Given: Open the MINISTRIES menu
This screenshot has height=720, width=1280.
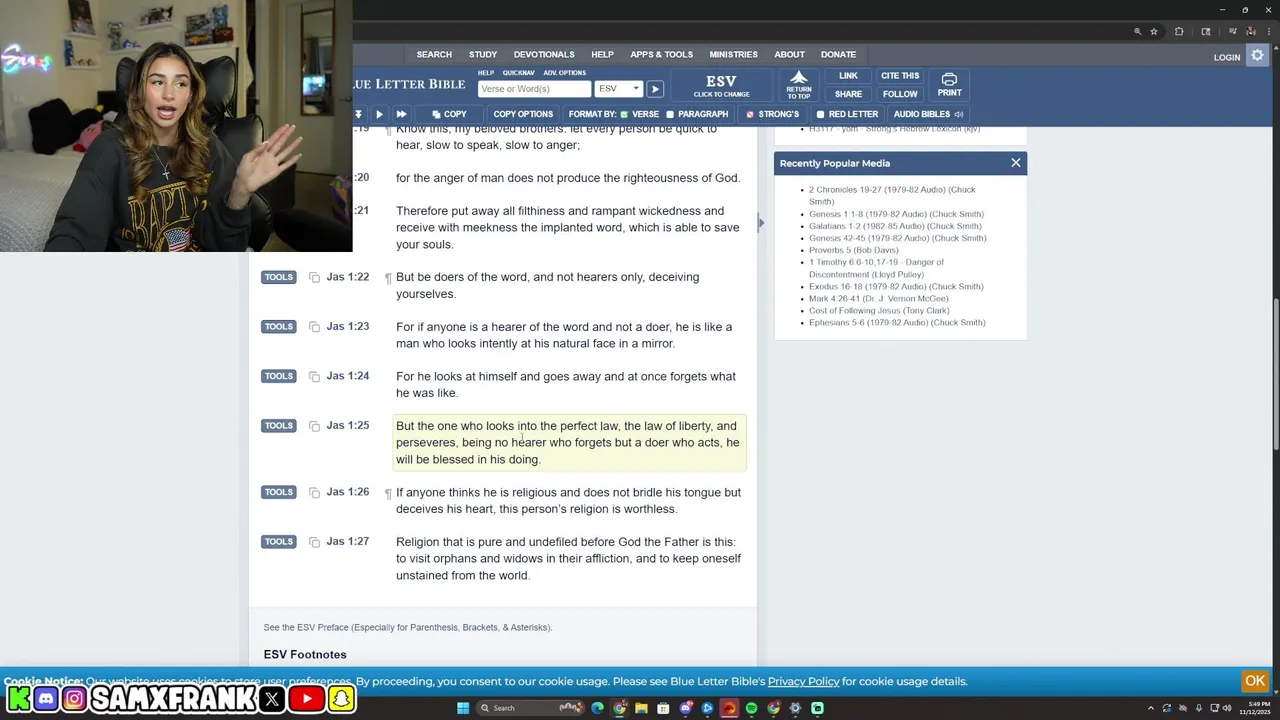Looking at the screenshot, I should [733, 54].
